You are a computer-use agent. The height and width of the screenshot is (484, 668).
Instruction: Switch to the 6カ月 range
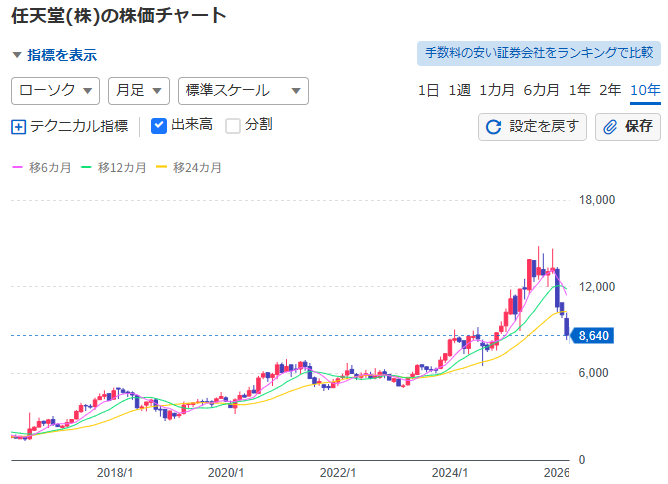tap(541, 90)
